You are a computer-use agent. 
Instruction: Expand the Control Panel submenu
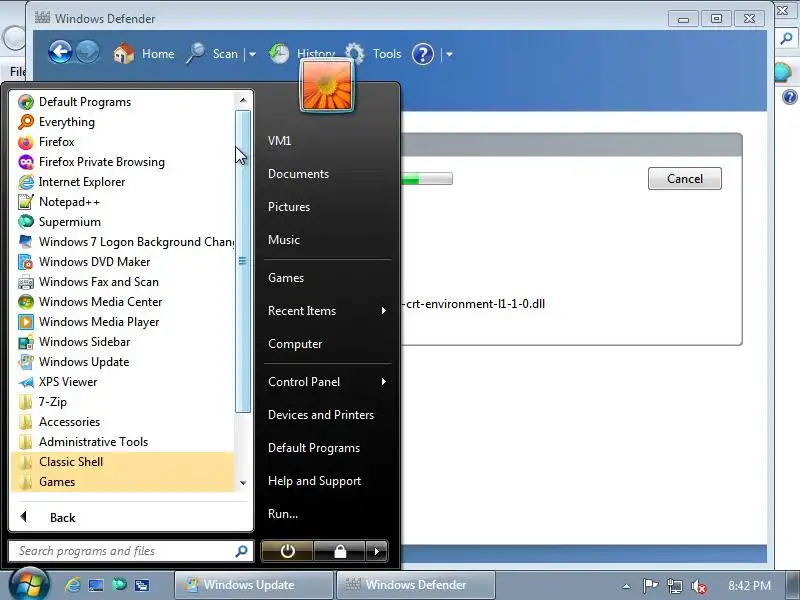pyautogui.click(x=328, y=382)
